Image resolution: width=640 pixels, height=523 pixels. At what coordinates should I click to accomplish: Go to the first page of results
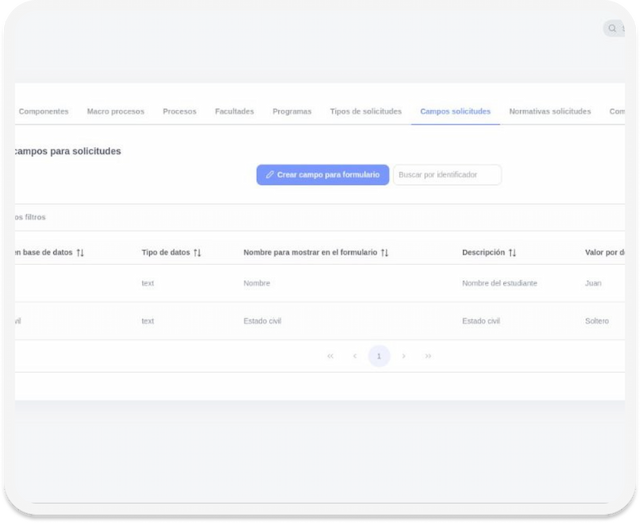[x=330, y=356]
